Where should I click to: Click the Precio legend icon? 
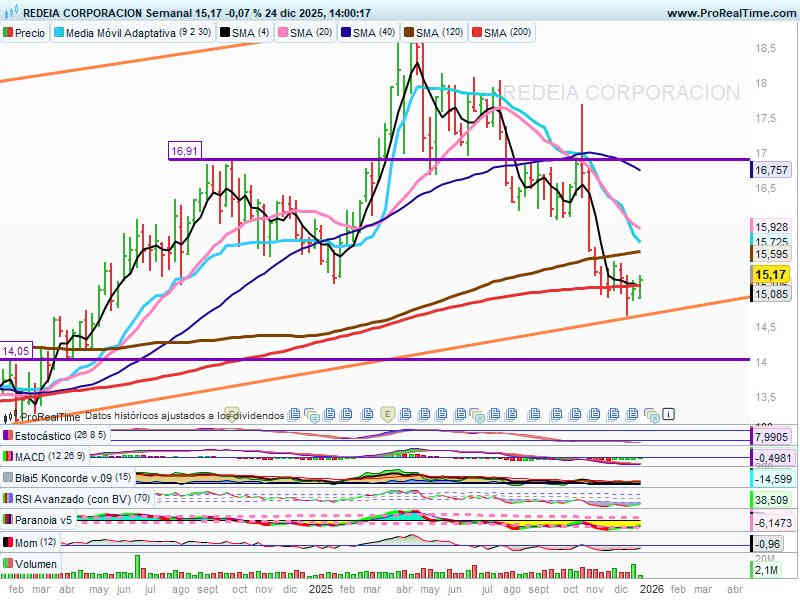[x=9, y=33]
